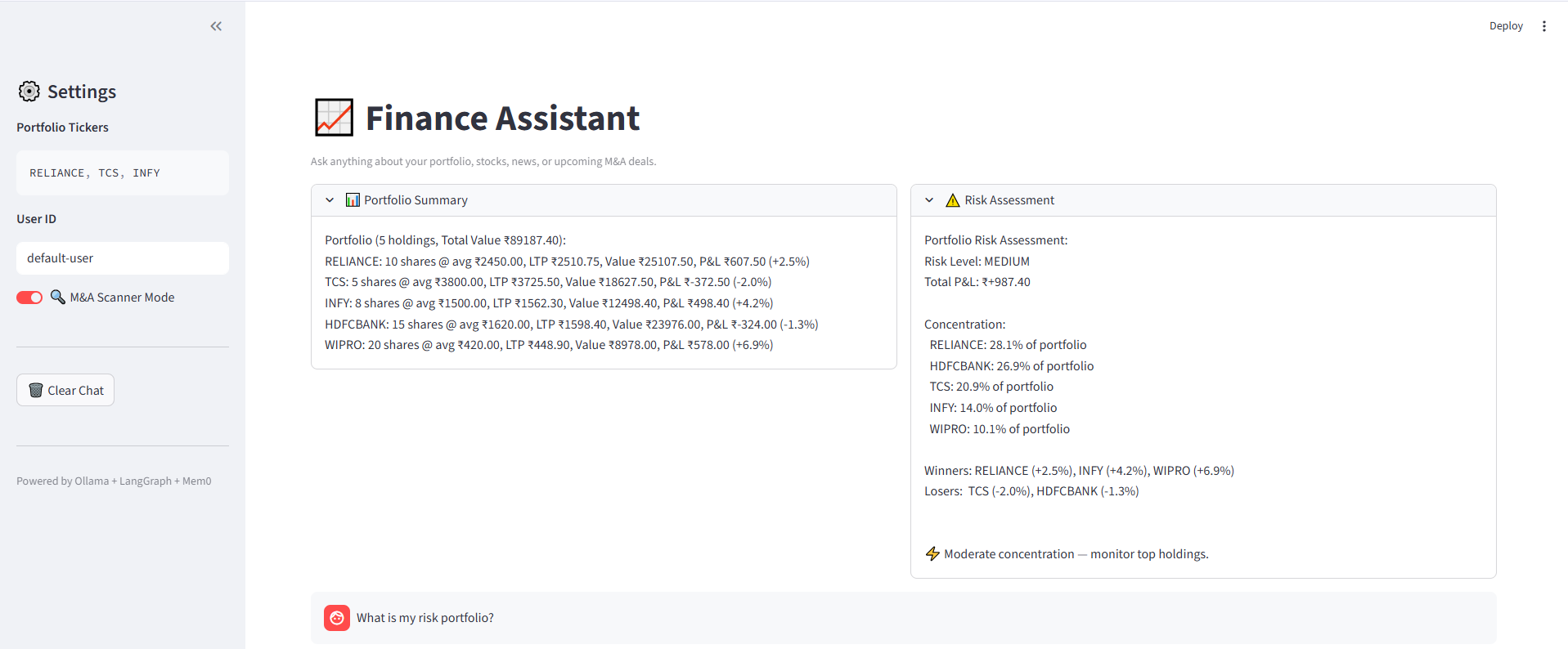
Task: Click the 'Powered by Ollama + LangGraph + Mem0' footer
Action: tap(114, 481)
